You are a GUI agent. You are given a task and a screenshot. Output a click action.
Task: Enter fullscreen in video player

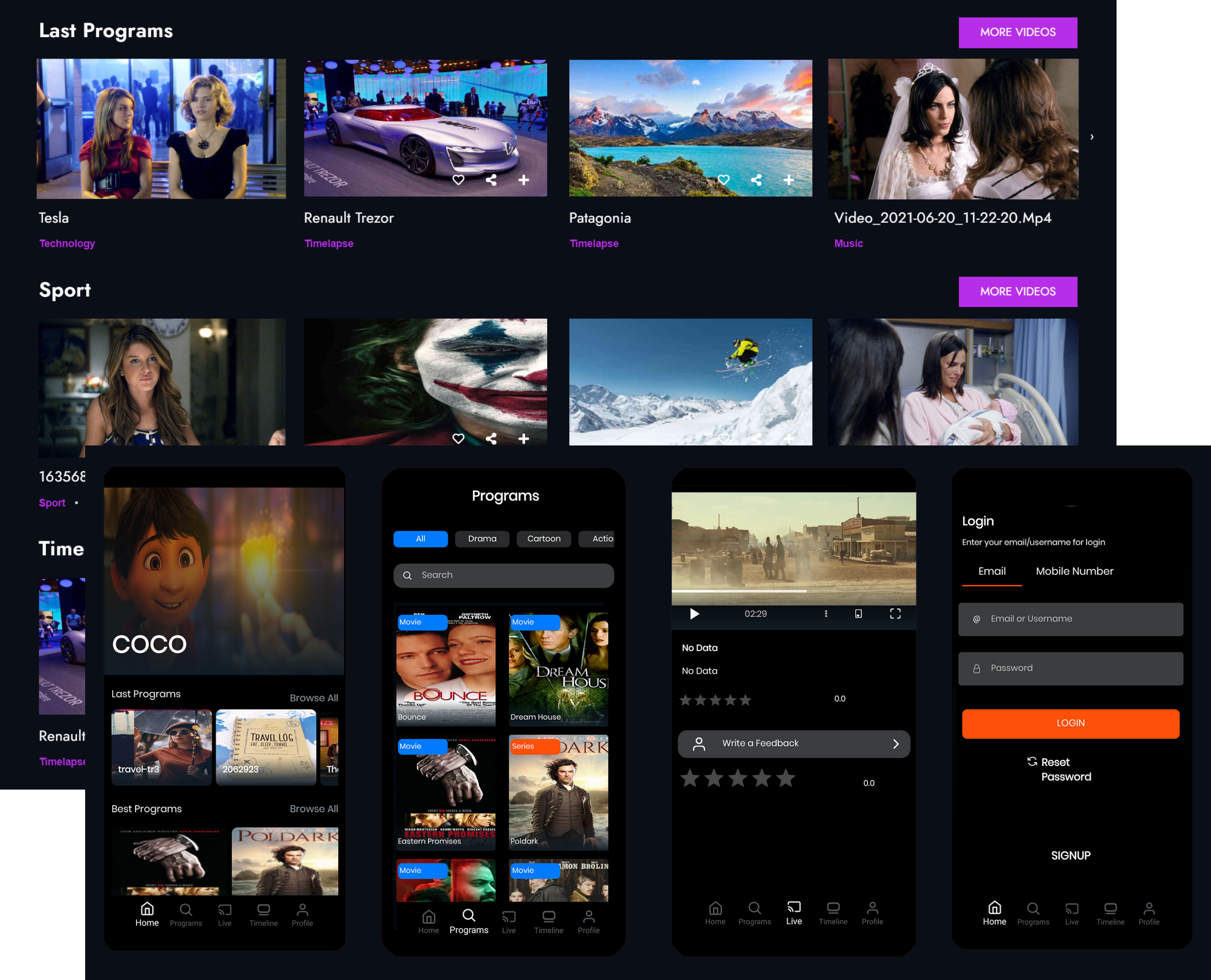895,614
